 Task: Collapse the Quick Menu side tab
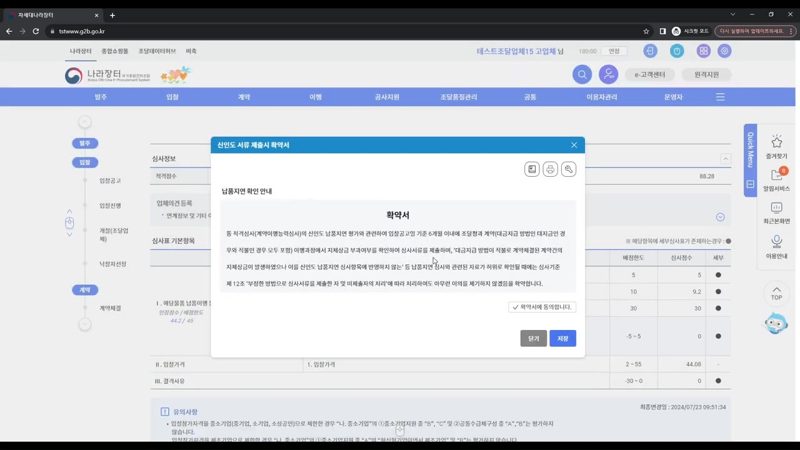pos(750,184)
